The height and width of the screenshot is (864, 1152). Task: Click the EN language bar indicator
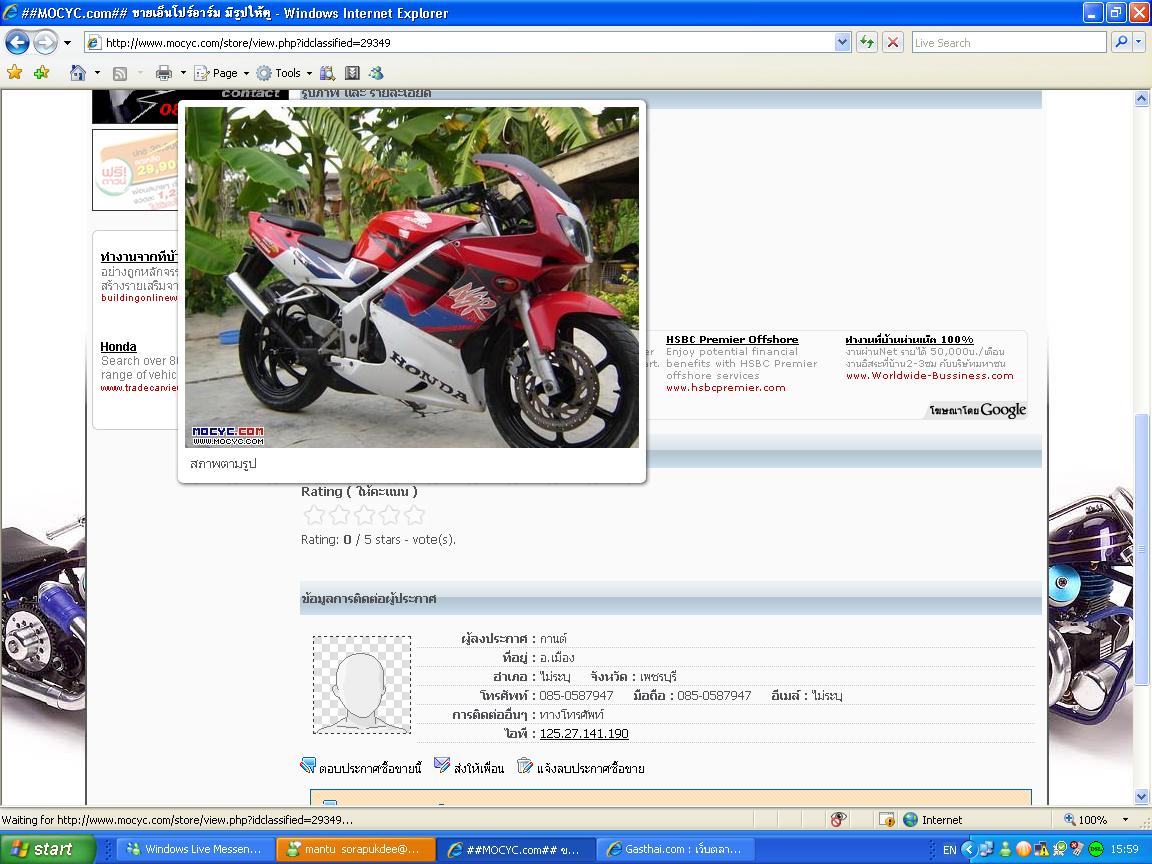(949, 849)
